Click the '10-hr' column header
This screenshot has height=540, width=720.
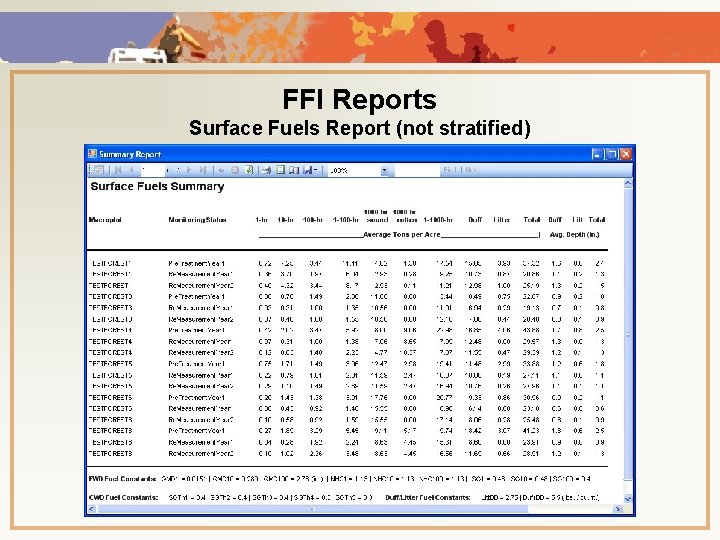tap(286, 220)
